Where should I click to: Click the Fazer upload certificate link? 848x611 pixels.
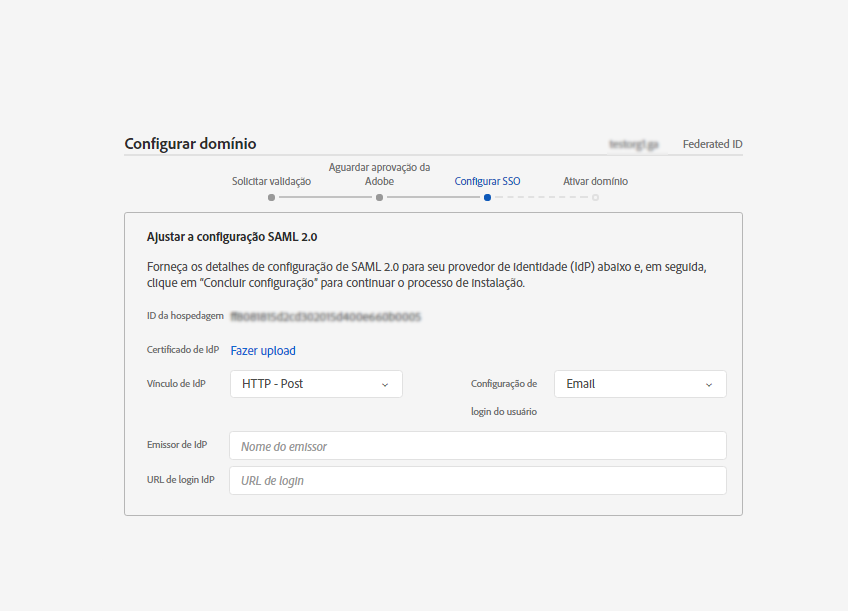(263, 350)
